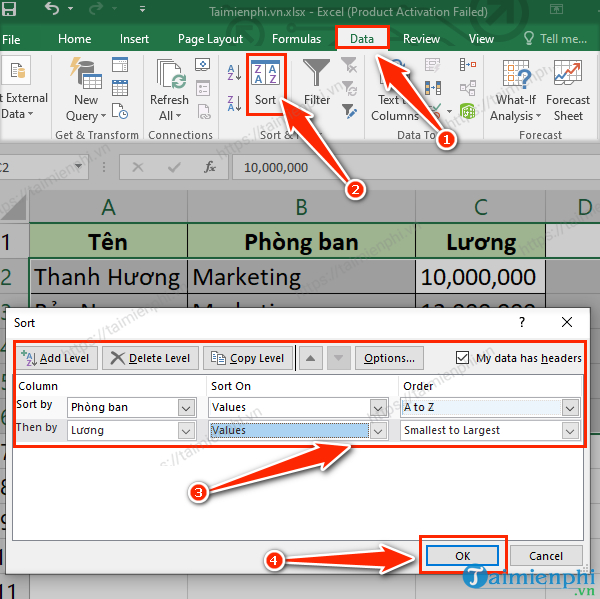Click the Consolidate icon
The height and width of the screenshot is (599, 600).
coord(468,65)
